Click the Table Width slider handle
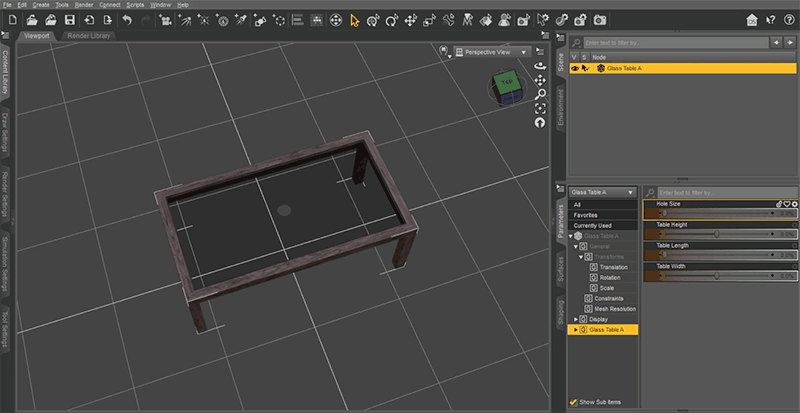 (717, 276)
